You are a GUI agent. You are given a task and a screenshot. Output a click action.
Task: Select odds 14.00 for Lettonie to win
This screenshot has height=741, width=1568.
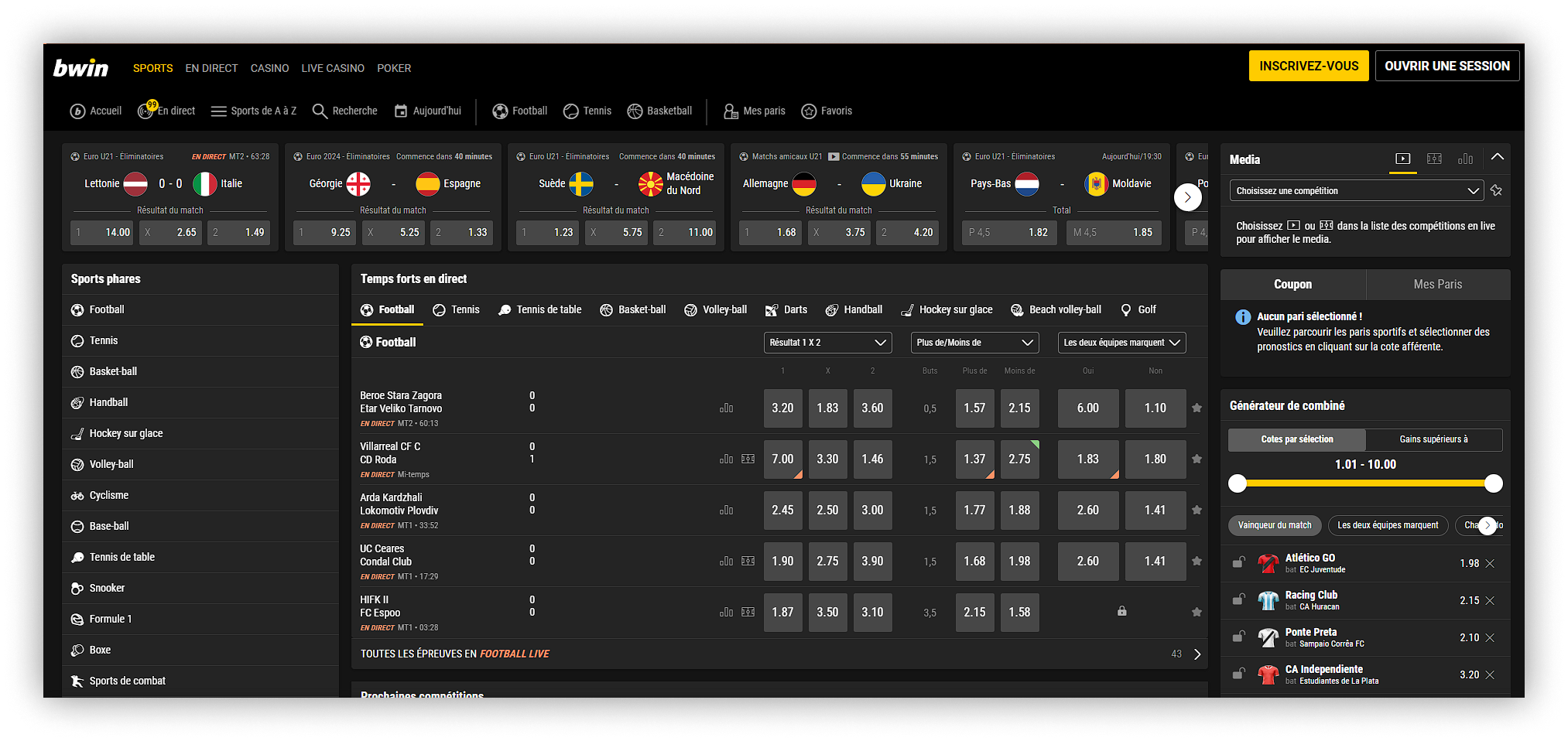[x=101, y=232]
